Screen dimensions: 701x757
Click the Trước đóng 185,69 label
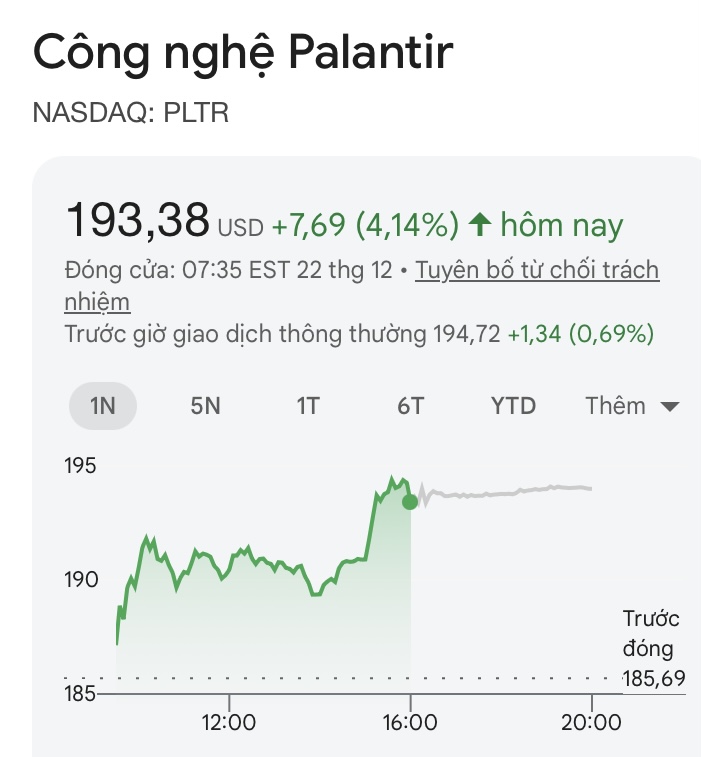653,649
